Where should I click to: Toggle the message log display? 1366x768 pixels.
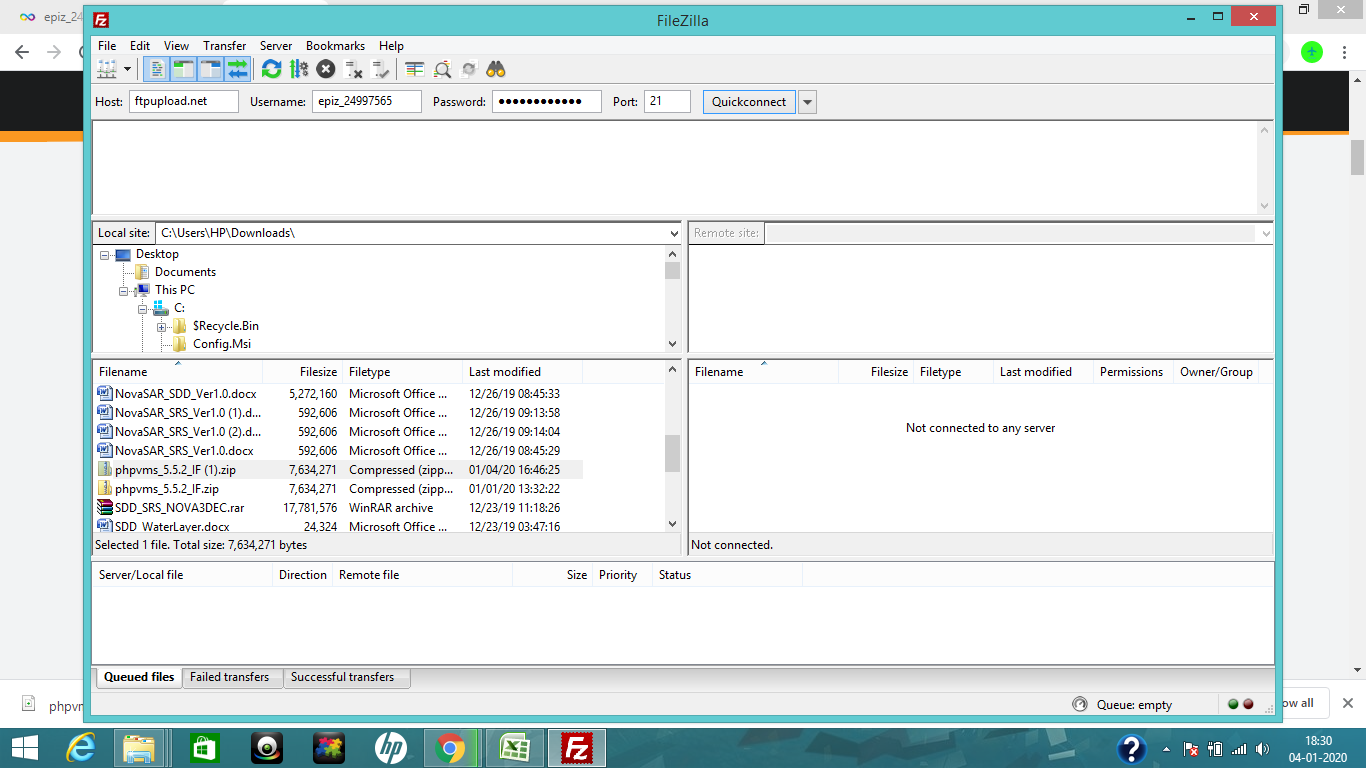[157, 69]
